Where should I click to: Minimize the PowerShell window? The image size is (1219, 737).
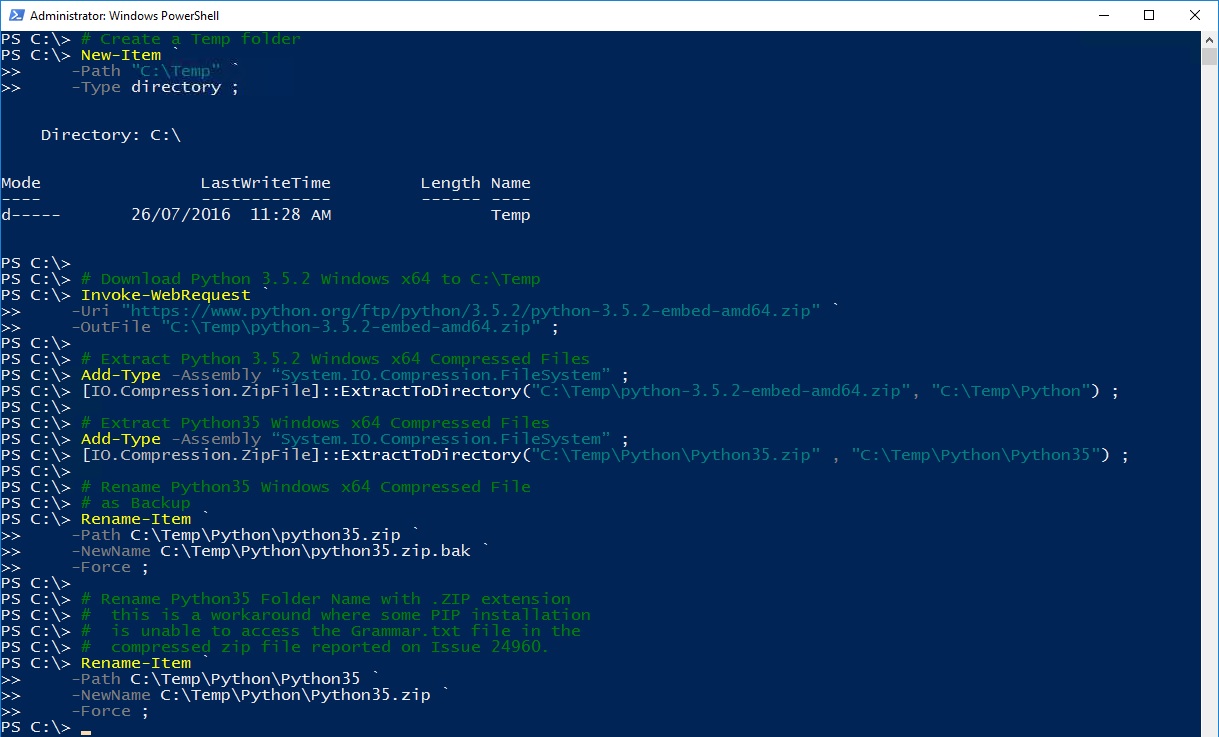click(1104, 15)
